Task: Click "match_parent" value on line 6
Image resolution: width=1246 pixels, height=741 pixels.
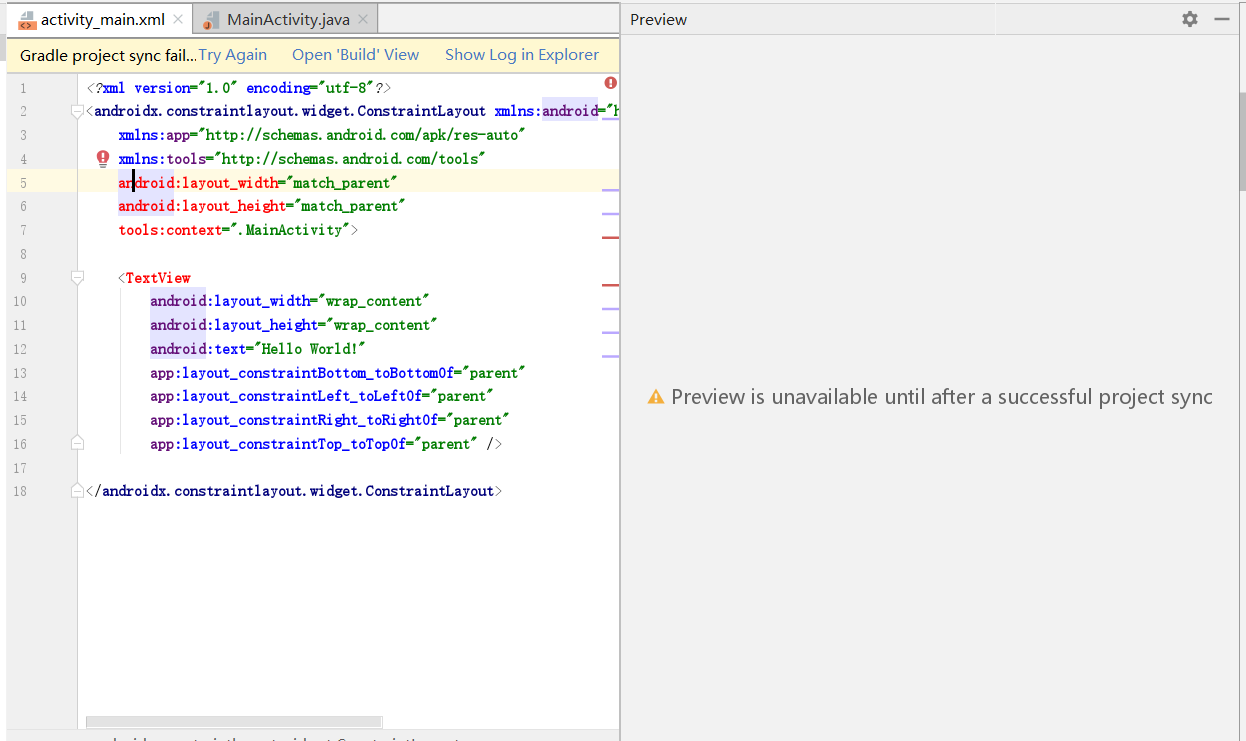Action: coord(350,206)
